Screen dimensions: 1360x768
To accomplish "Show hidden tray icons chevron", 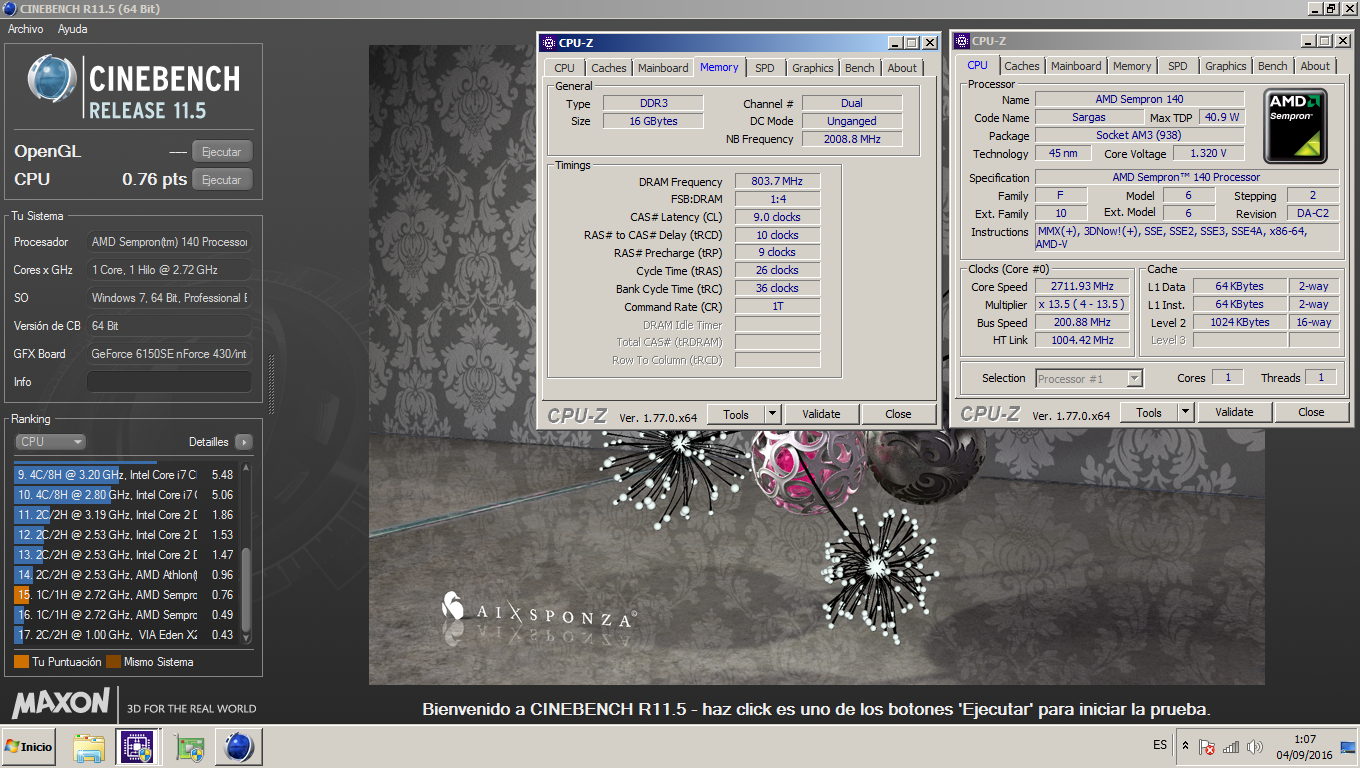I will coord(1186,746).
